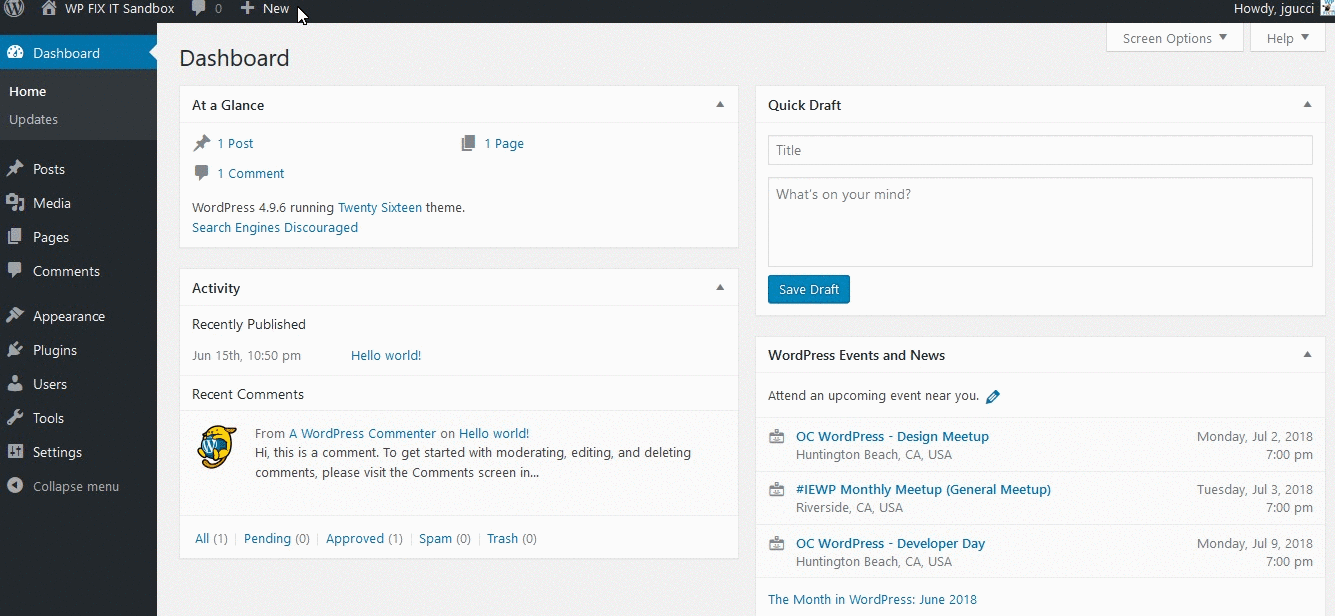Click the Settings sliders icon
This screenshot has width=1335, height=616.
pos(15,452)
